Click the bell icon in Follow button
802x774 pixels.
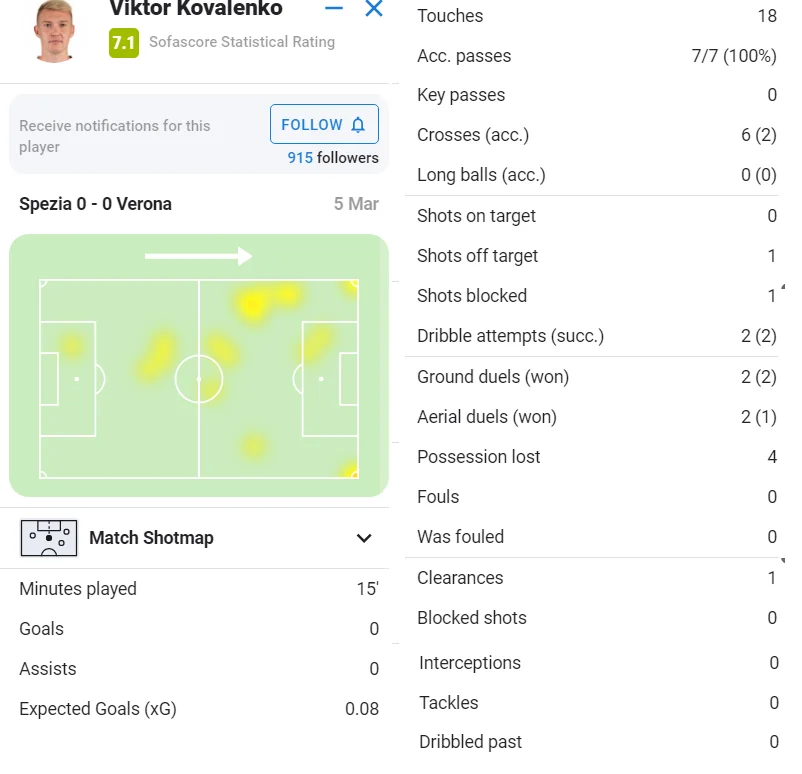click(358, 125)
